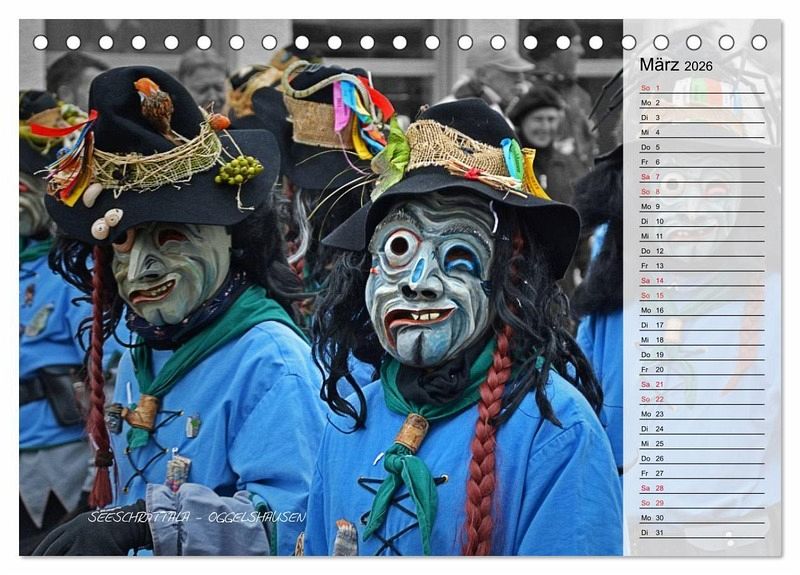800x575 pixels.
Task: Click the grey-blue witch mask face
Action: click(x=429, y=280)
